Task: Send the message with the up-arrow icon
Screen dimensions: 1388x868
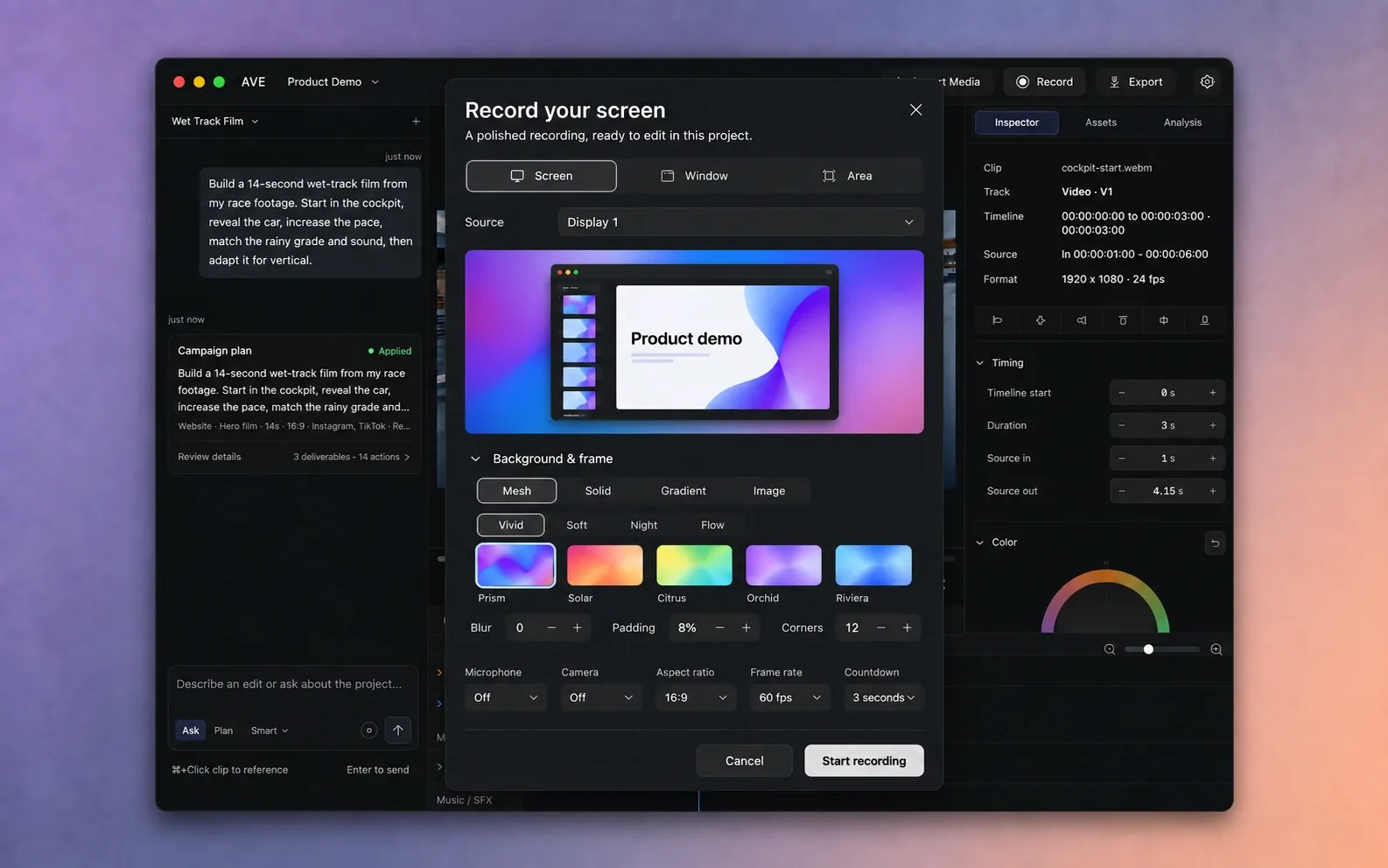Action: click(398, 730)
